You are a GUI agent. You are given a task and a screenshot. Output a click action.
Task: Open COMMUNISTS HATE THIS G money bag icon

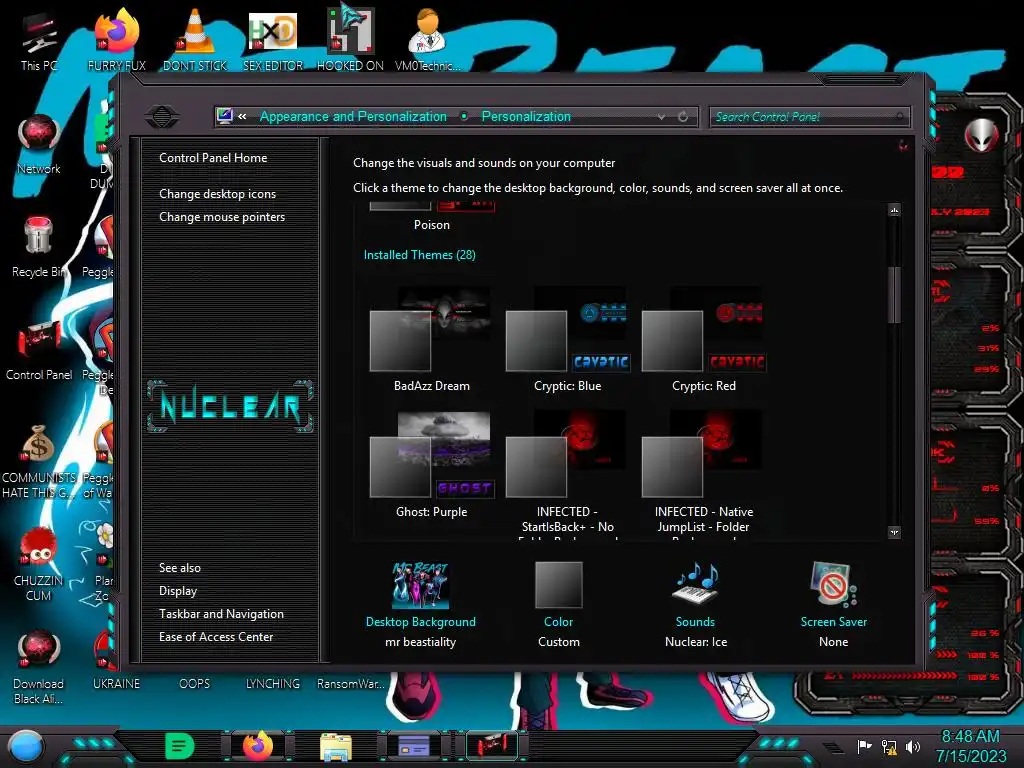39,461
